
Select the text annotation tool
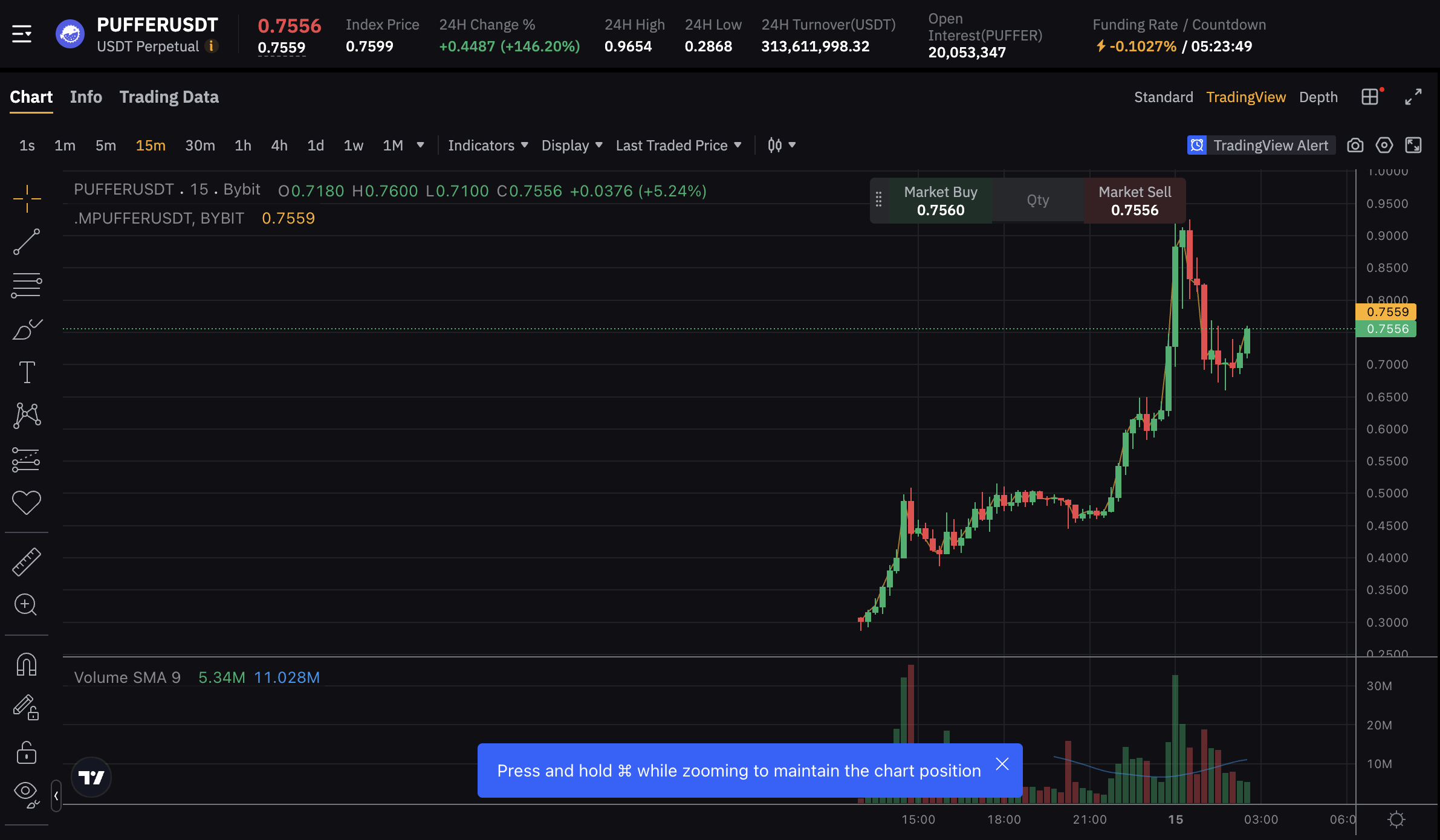pos(27,372)
